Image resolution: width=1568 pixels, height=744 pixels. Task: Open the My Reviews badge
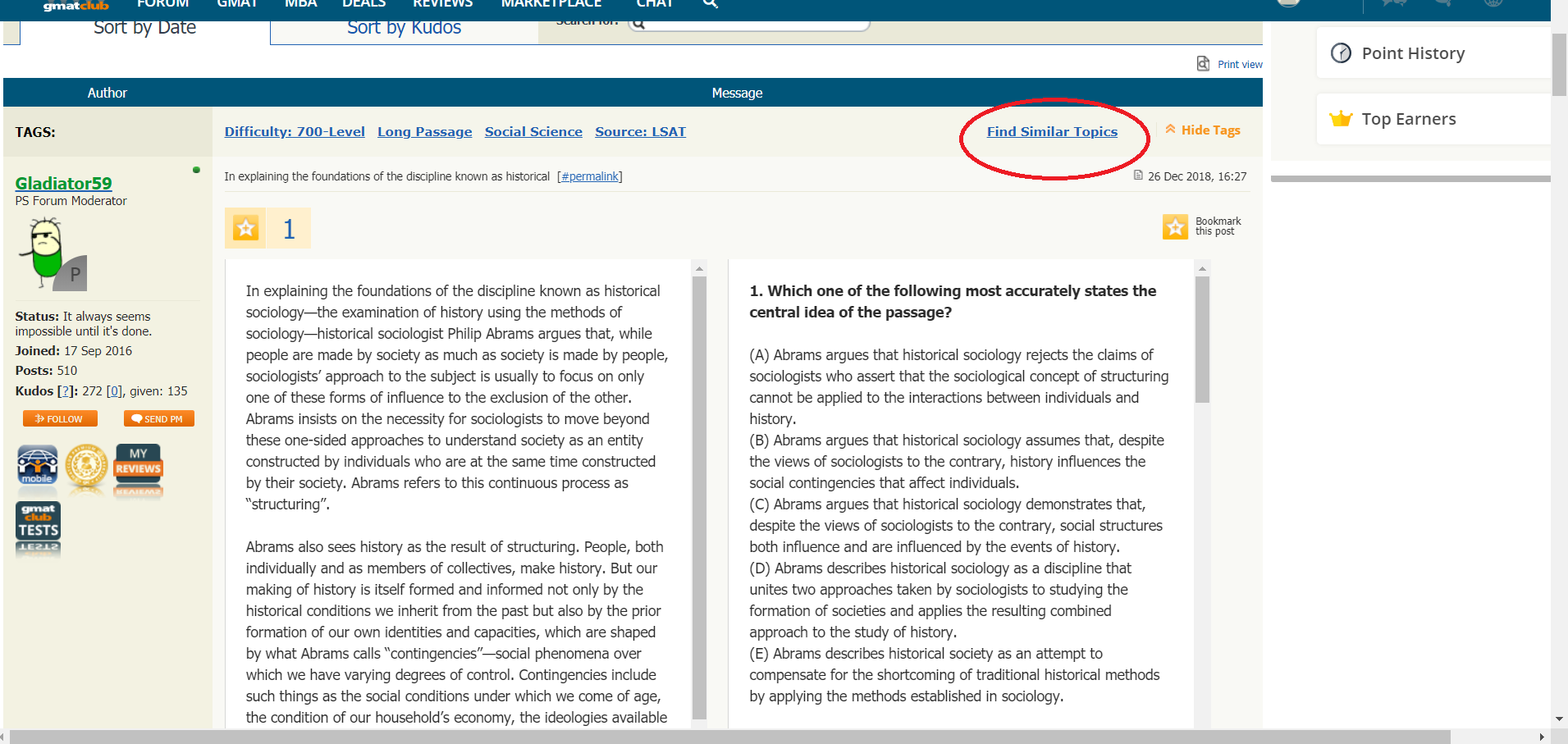tap(138, 466)
